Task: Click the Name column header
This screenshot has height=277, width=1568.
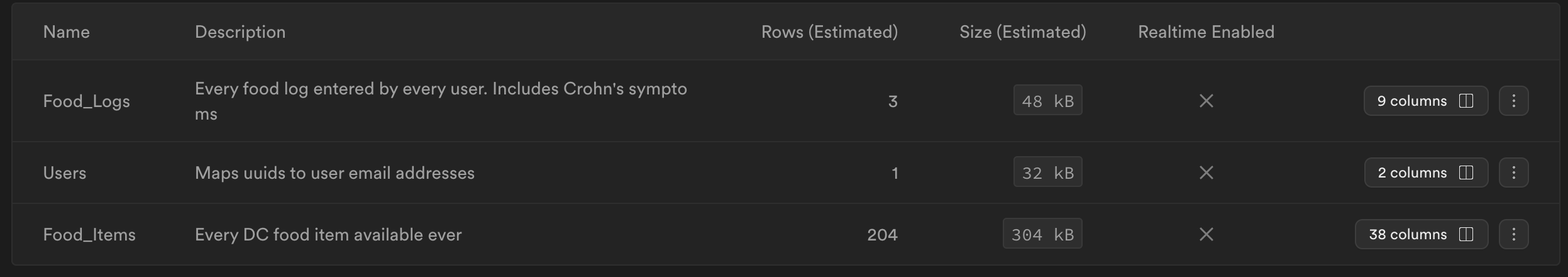Action: pos(67,31)
